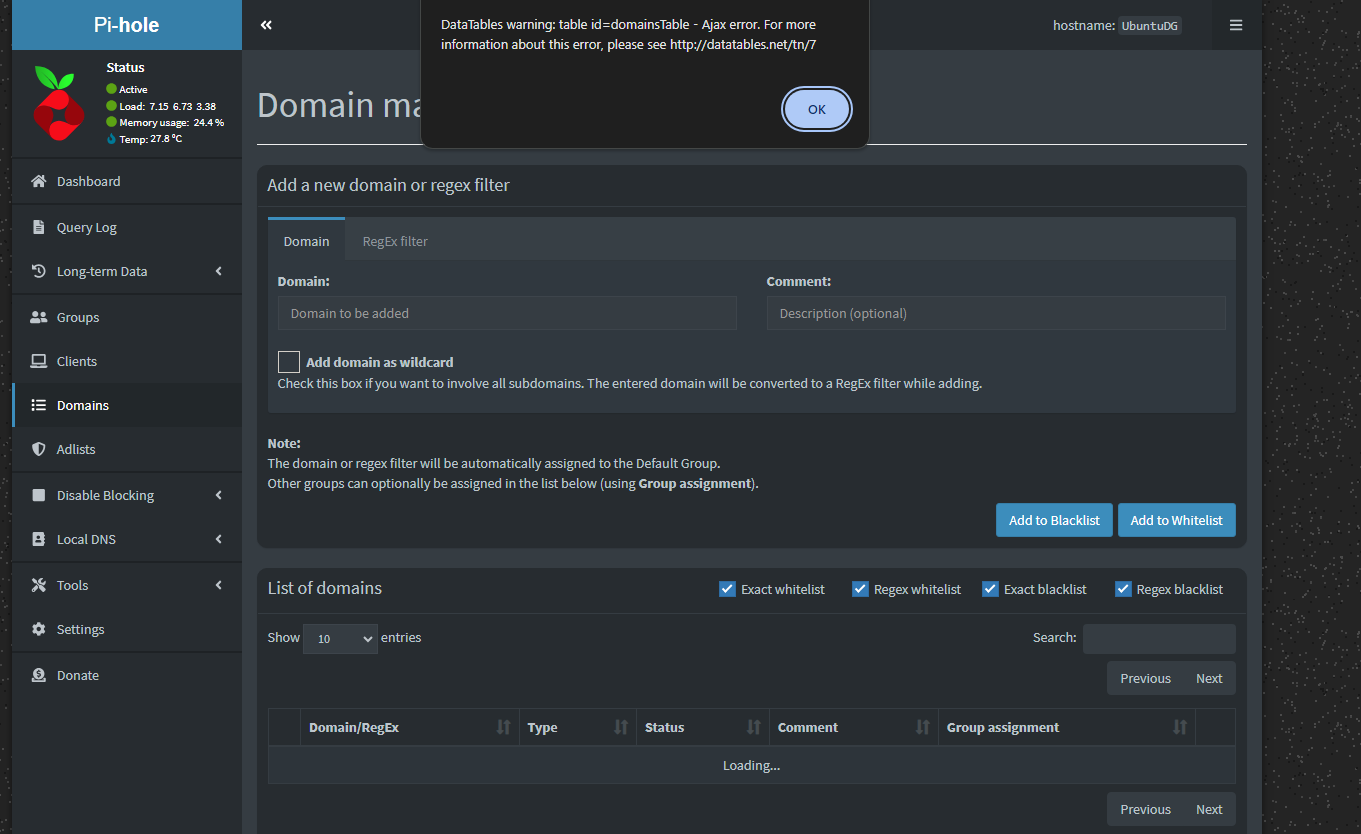
Task: Open the Clients management page
Action: pyautogui.click(x=77, y=361)
